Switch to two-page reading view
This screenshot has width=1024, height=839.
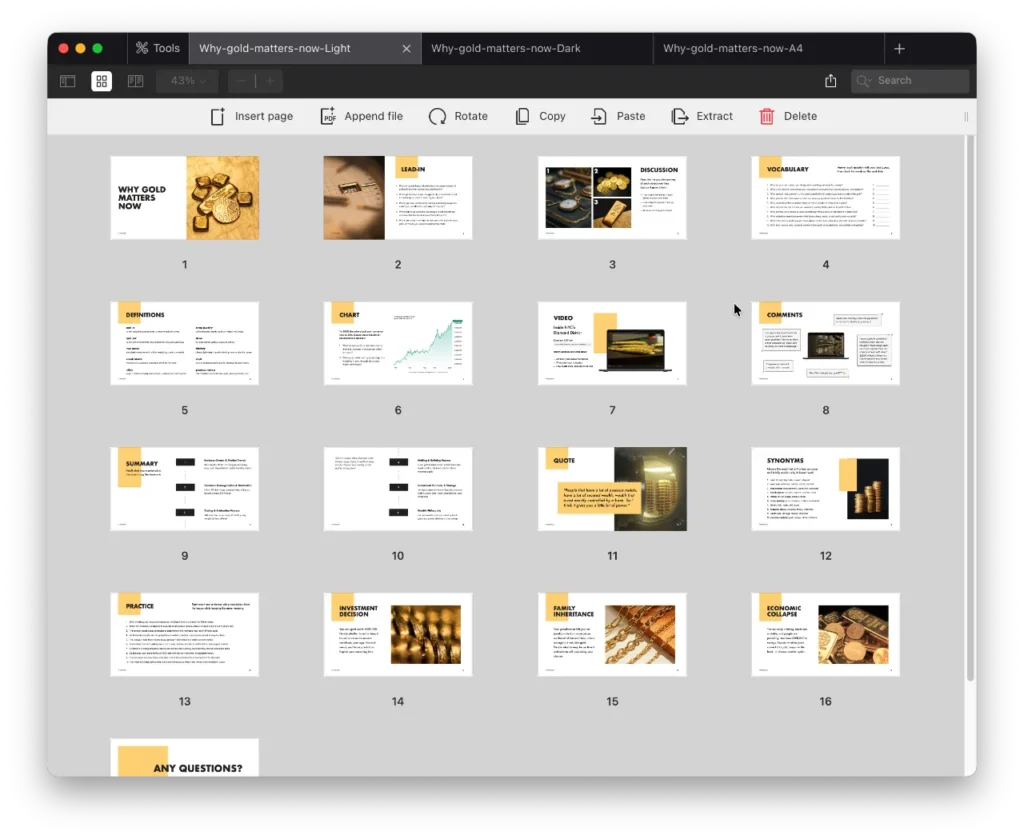(x=135, y=80)
